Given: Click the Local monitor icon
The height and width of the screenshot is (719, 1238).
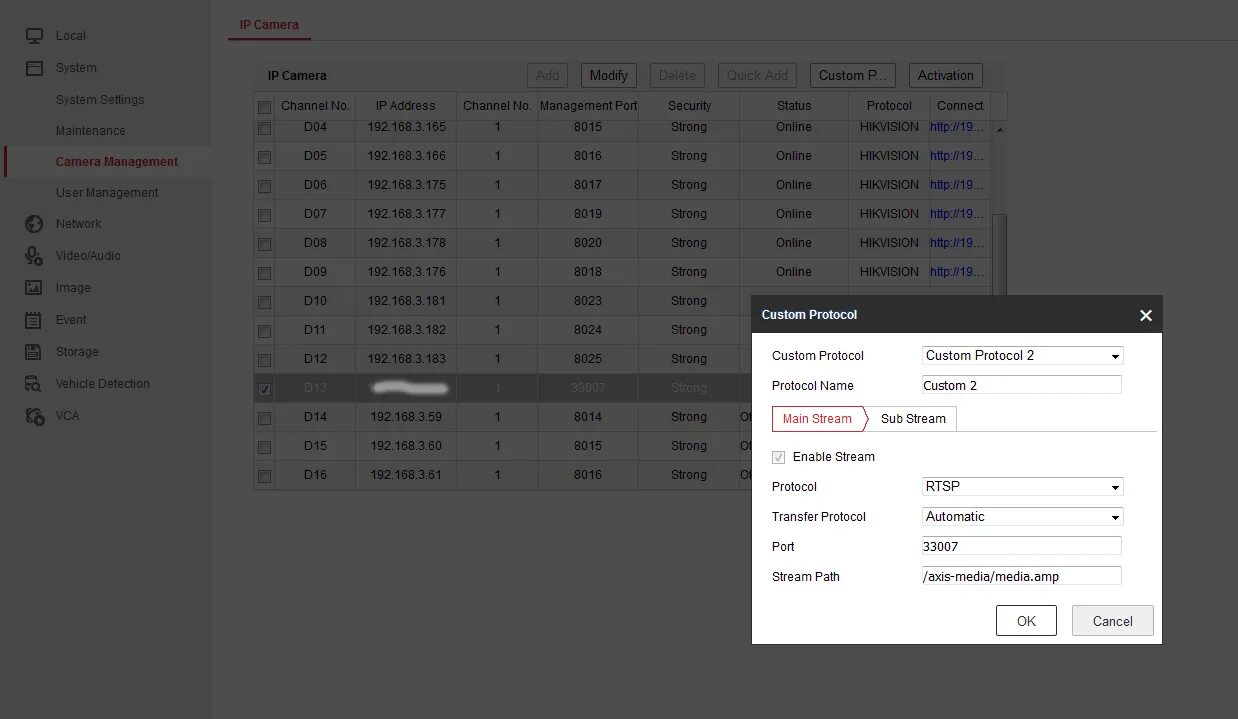Looking at the screenshot, I should pos(35,36).
